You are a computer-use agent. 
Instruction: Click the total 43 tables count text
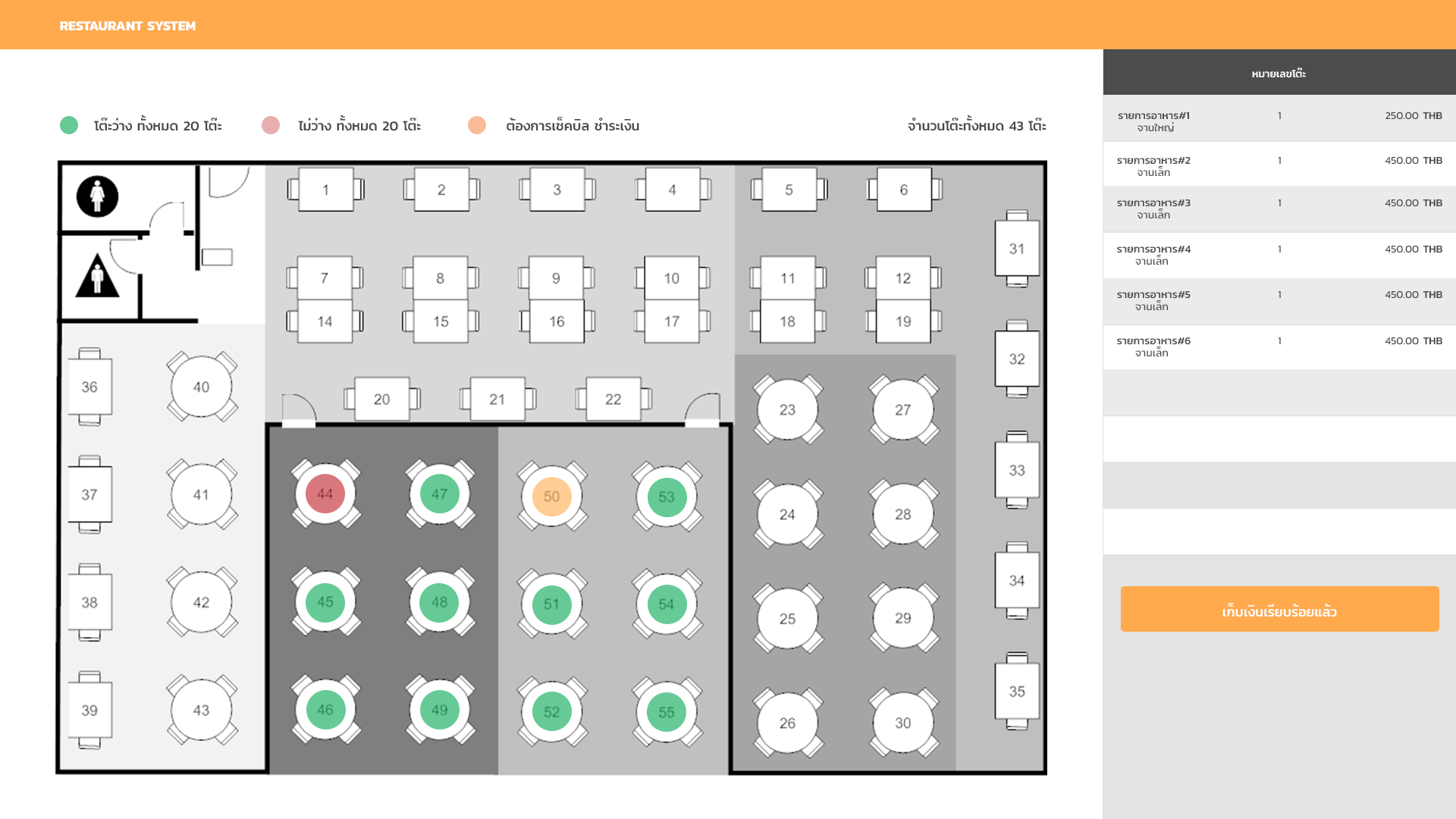tap(977, 126)
